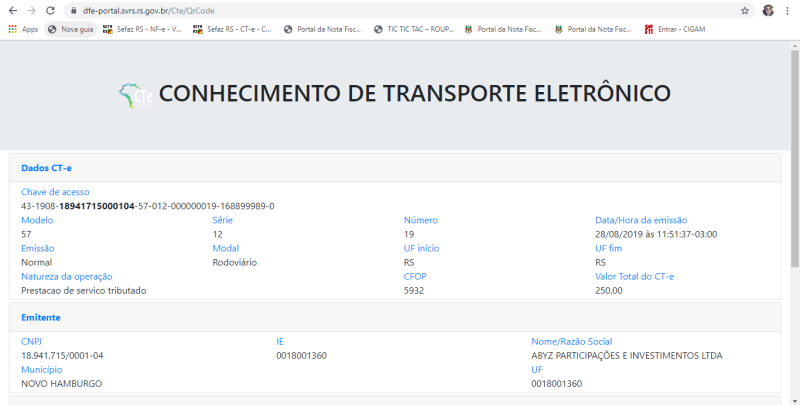
Task: Click the page vertical scrollbar thumb
Action: click(x=795, y=158)
